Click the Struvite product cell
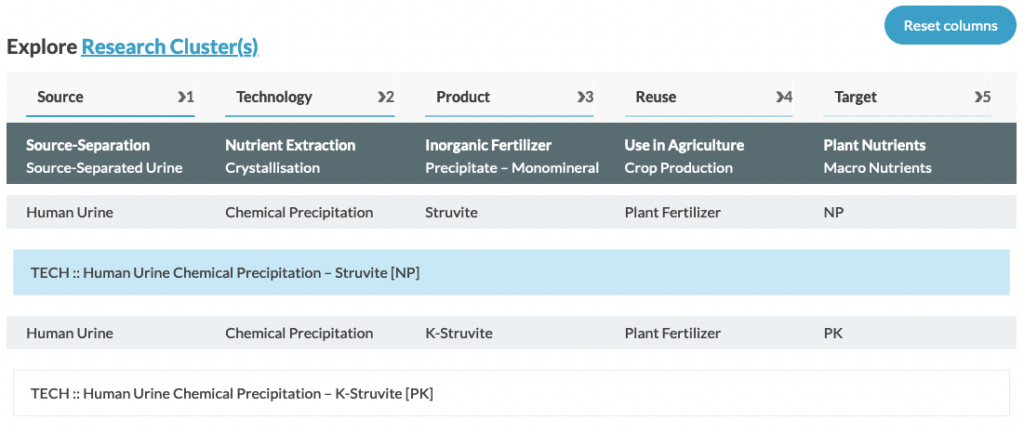 point(451,212)
